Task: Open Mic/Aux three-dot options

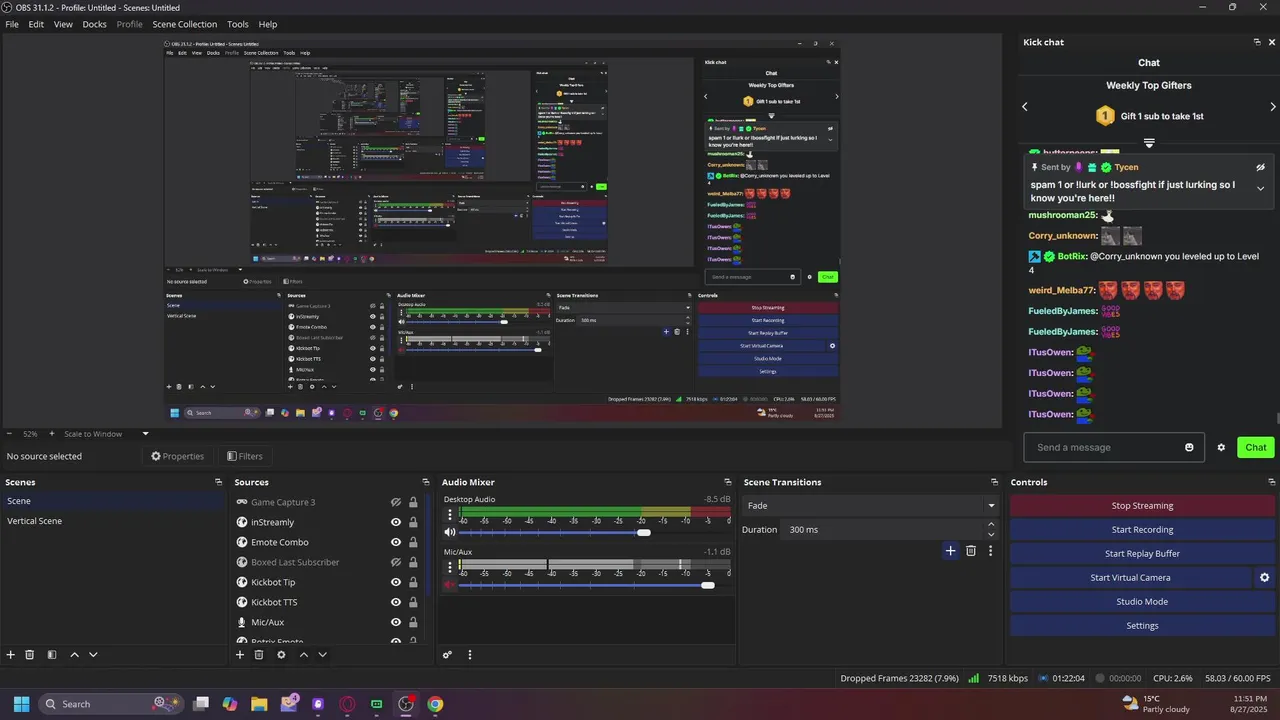Action: [450, 569]
